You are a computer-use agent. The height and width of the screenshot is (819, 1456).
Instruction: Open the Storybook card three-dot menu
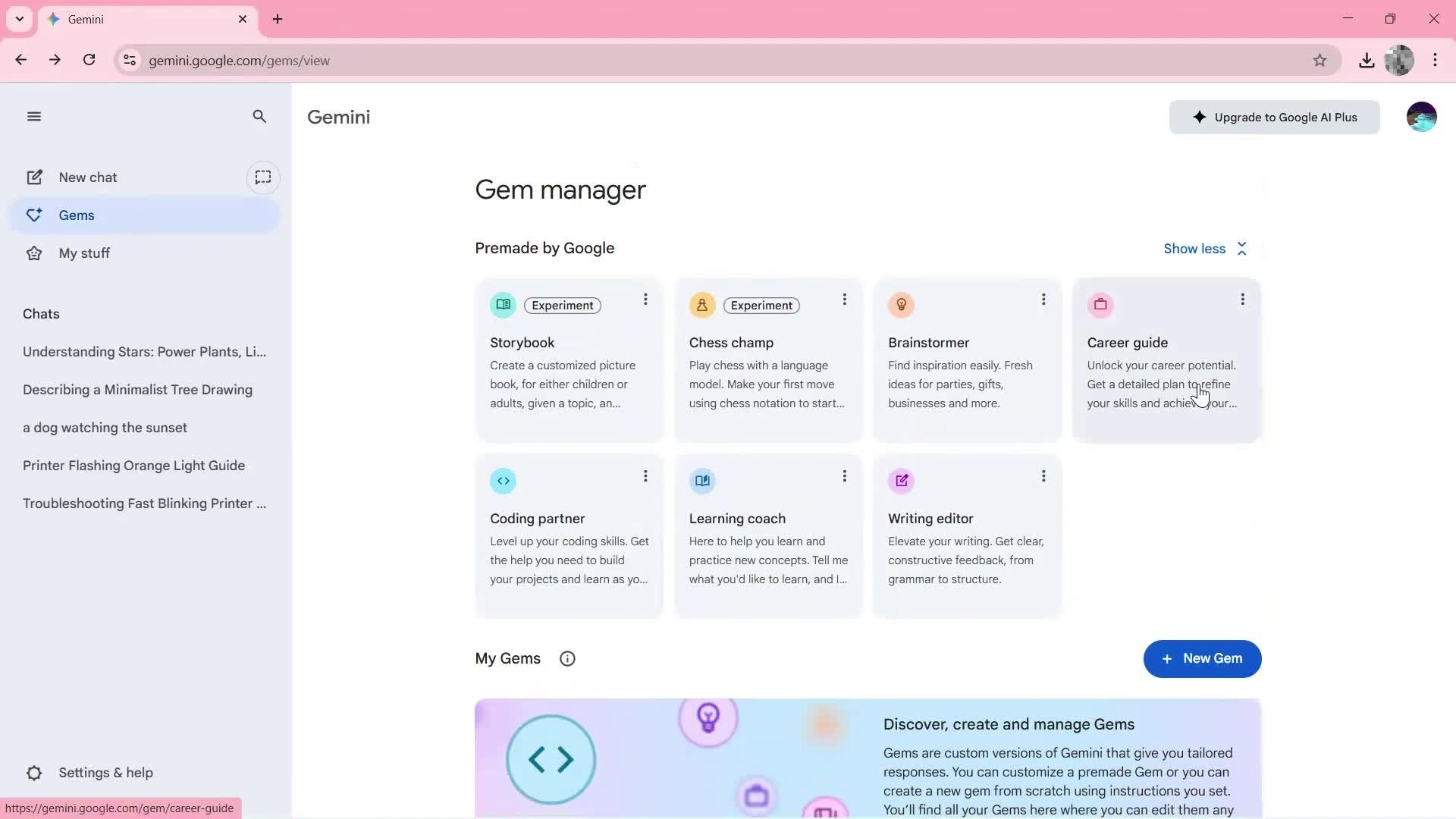[645, 300]
